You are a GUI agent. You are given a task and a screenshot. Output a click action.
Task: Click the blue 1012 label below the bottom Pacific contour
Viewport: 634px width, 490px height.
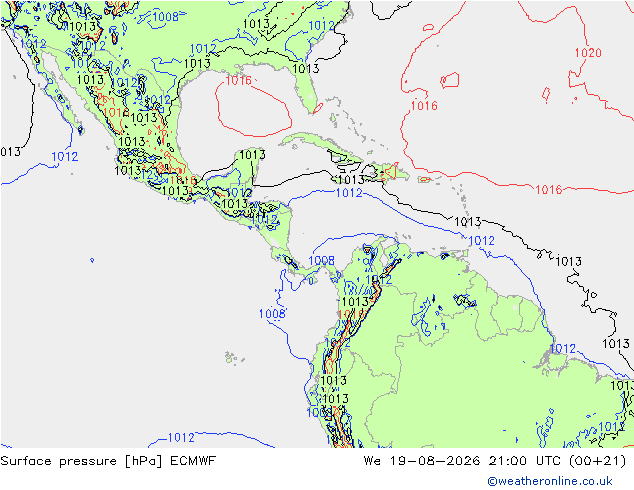tap(181, 437)
